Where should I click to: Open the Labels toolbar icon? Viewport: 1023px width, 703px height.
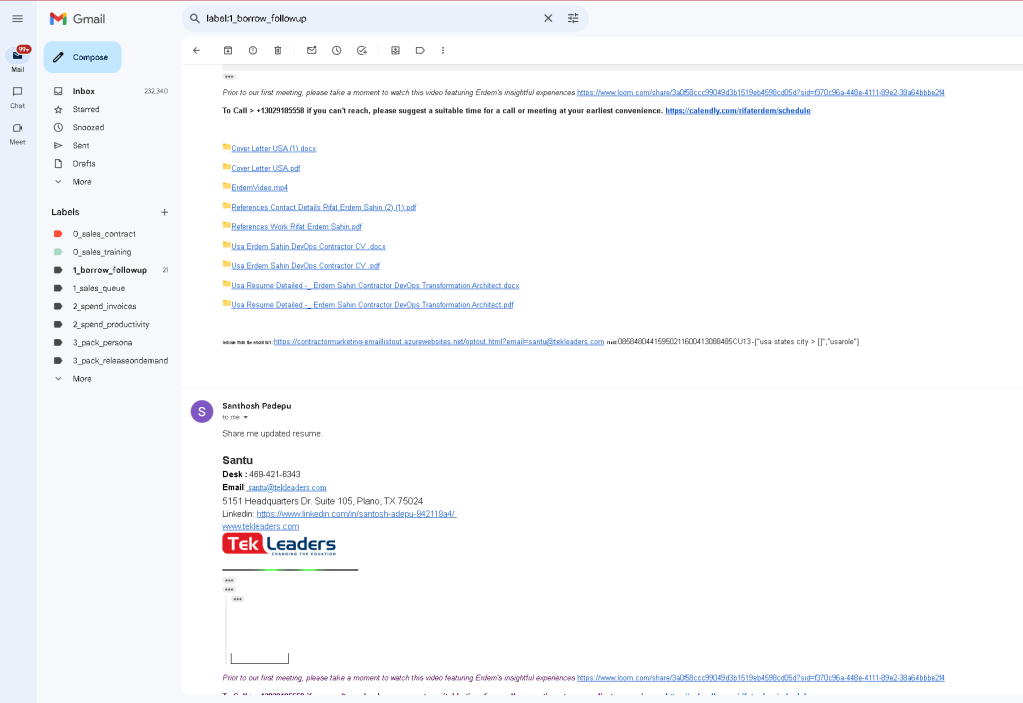(x=420, y=50)
